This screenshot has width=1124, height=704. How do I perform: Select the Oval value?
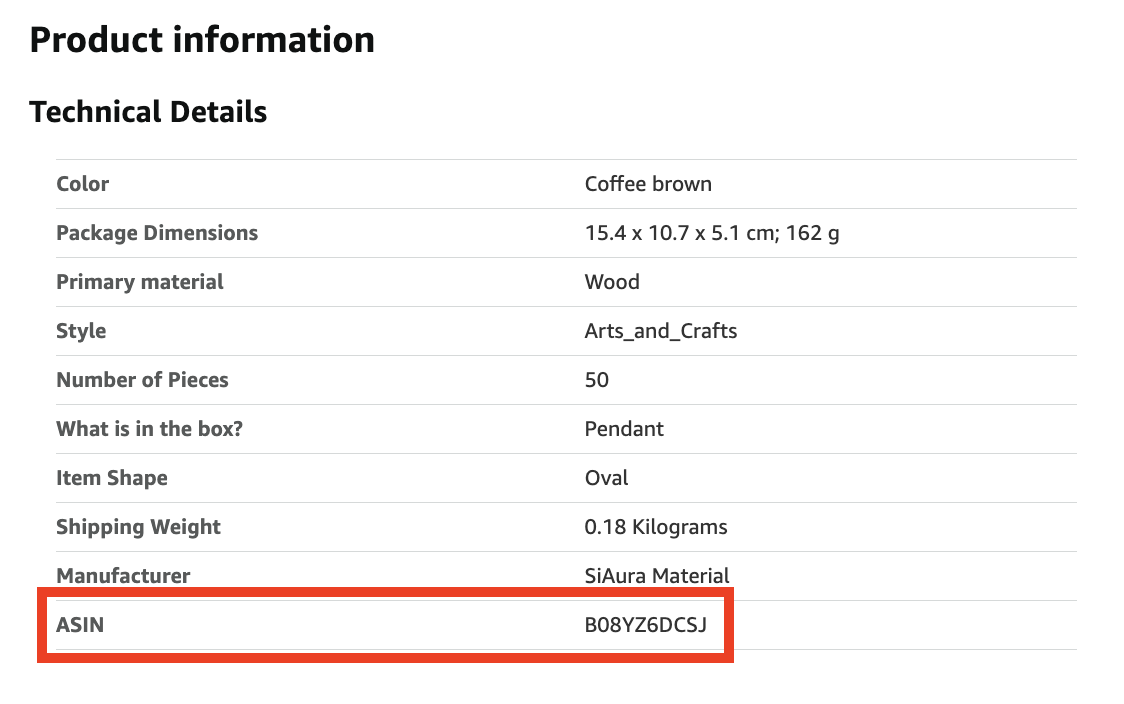[x=606, y=478]
